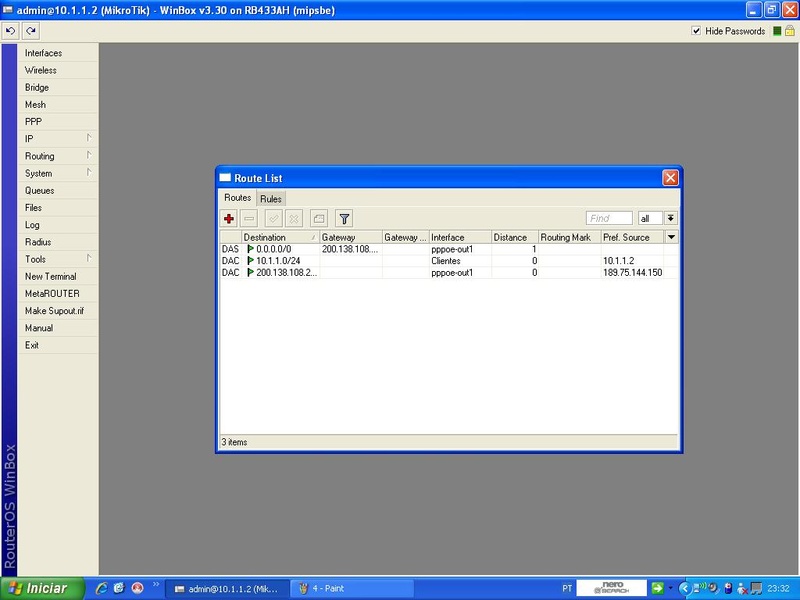The height and width of the screenshot is (600, 800).
Task: Remove selected route with minus button
Action: click(249, 219)
